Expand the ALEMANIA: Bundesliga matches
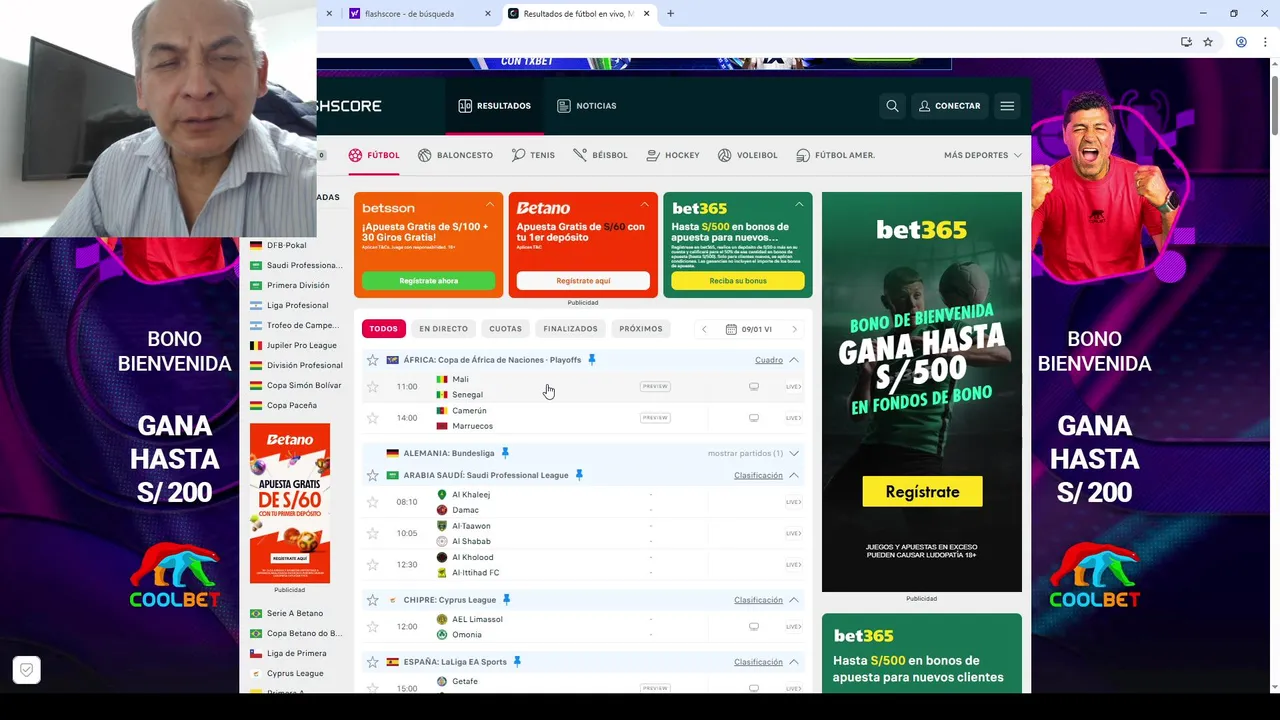The width and height of the screenshot is (1280, 720). (794, 453)
